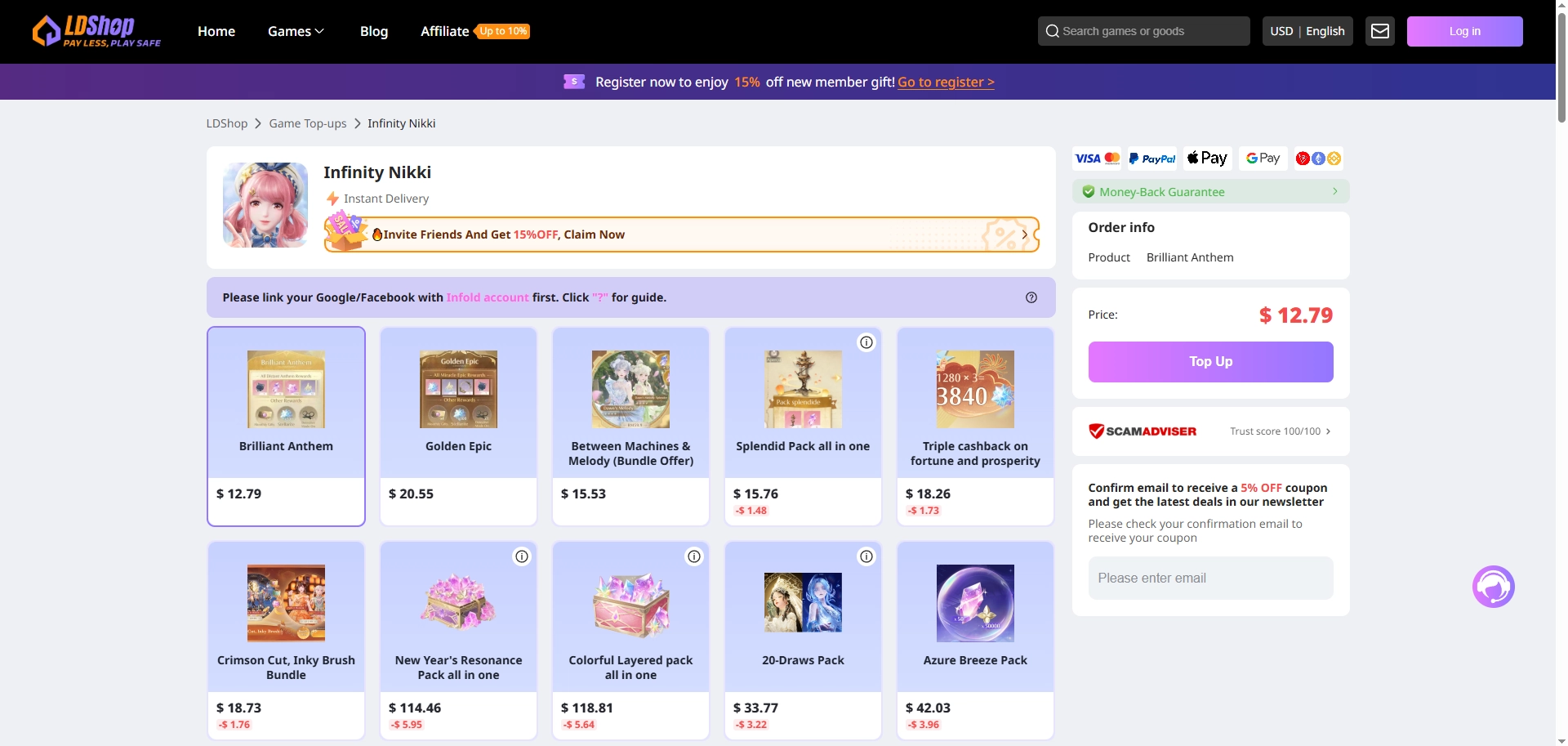
Task: Open info icon on Colorful Layered pack
Action: 694,556
